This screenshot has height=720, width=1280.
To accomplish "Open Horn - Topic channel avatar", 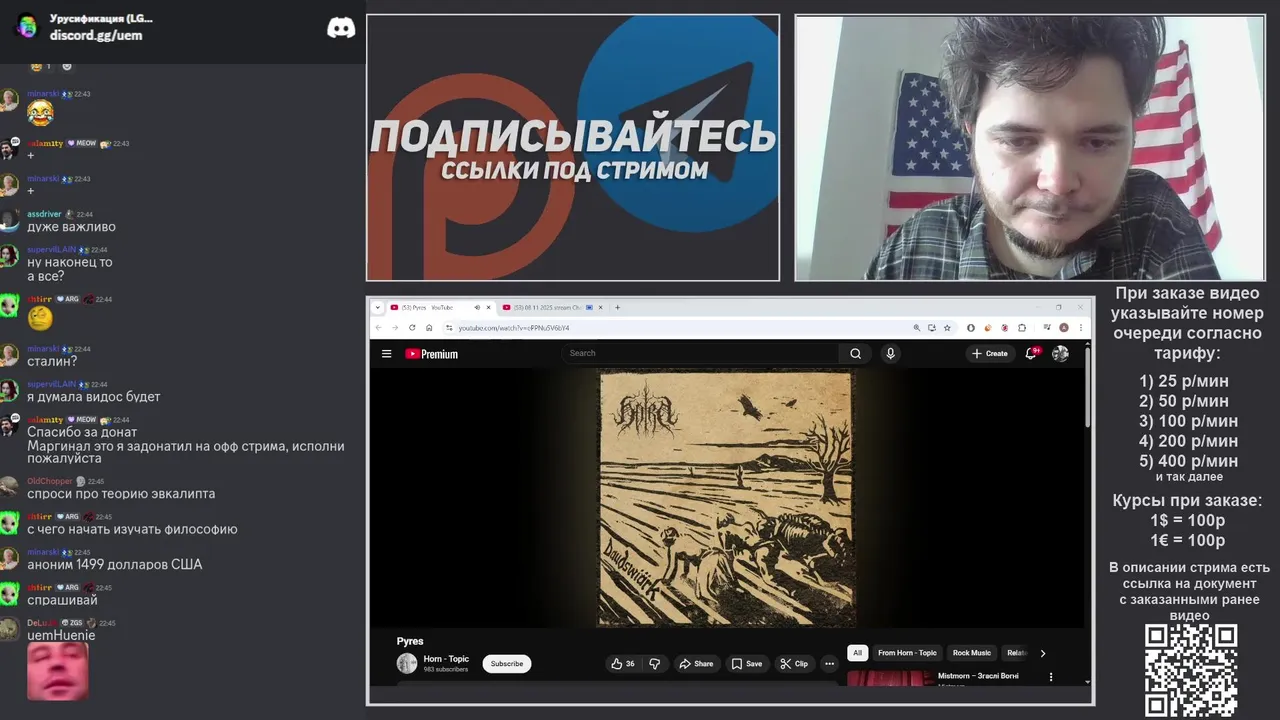I will point(407,663).
